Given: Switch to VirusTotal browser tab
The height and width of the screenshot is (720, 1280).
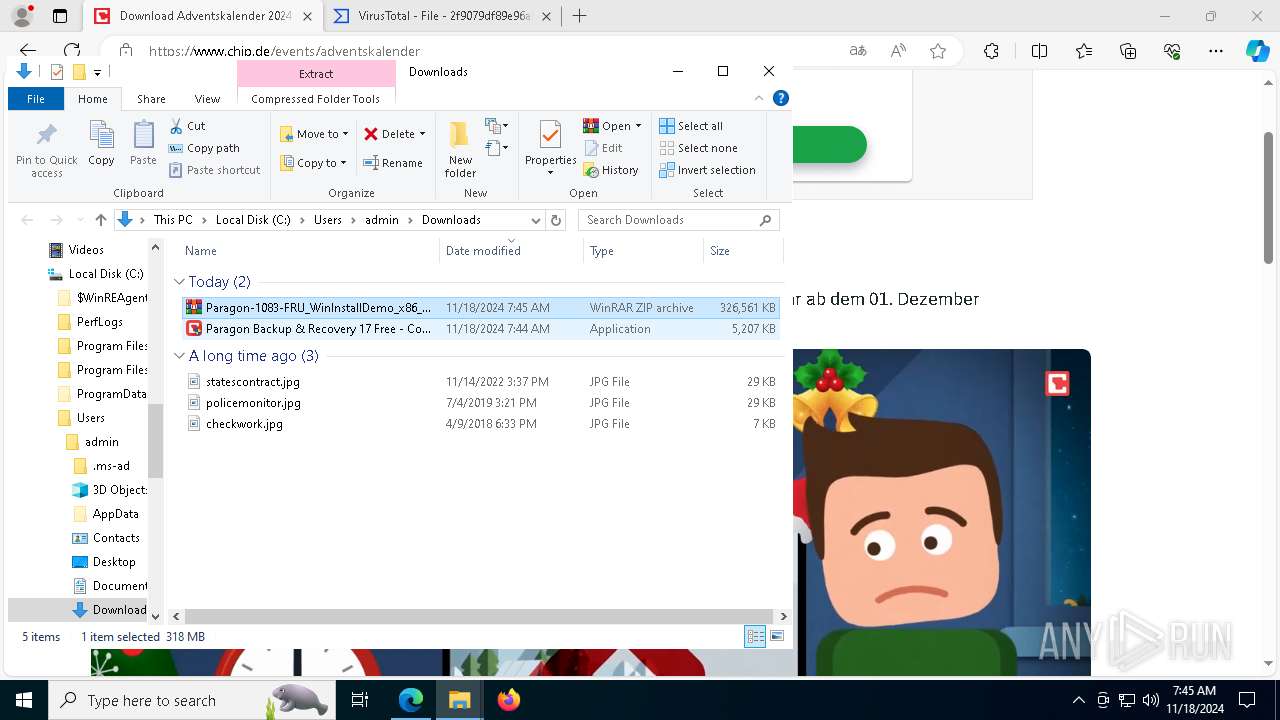Looking at the screenshot, I should [445, 16].
